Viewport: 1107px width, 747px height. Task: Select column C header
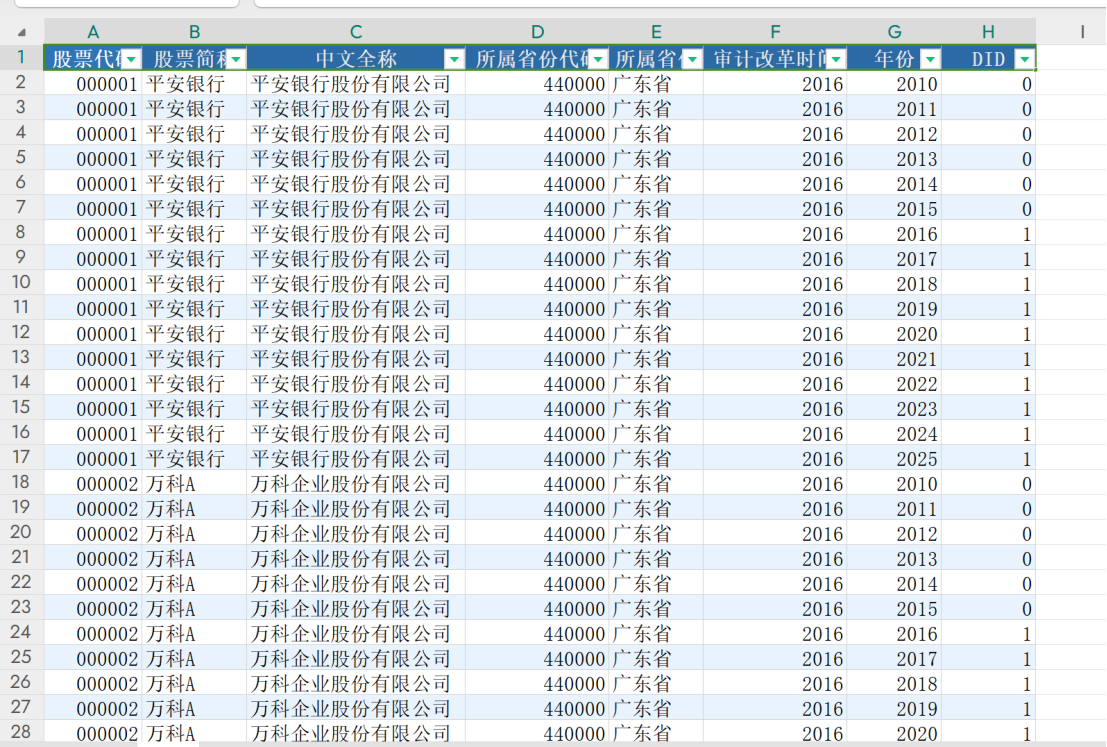(356, 32)
